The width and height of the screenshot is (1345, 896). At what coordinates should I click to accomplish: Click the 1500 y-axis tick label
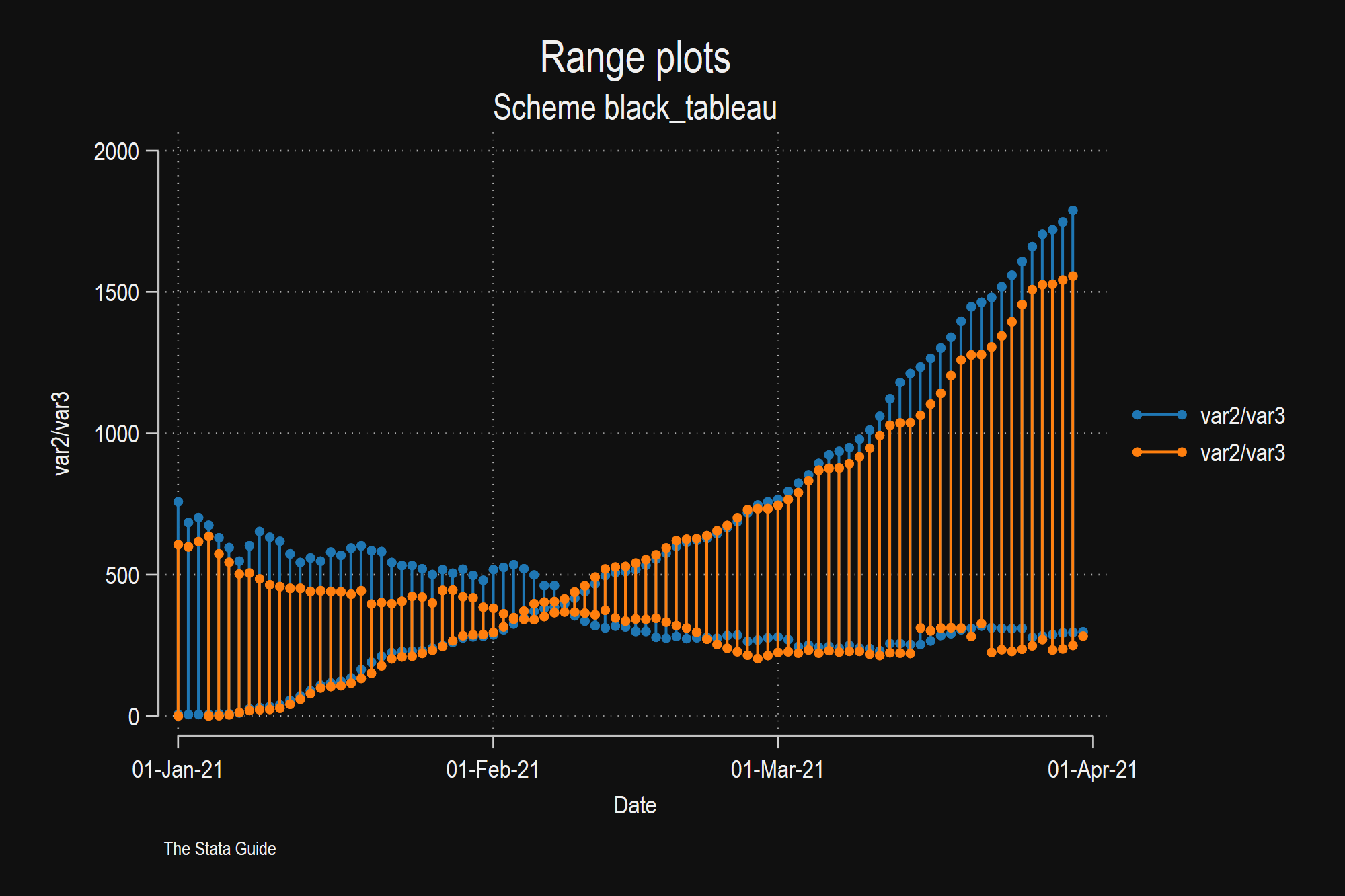(x=116, y=293)
